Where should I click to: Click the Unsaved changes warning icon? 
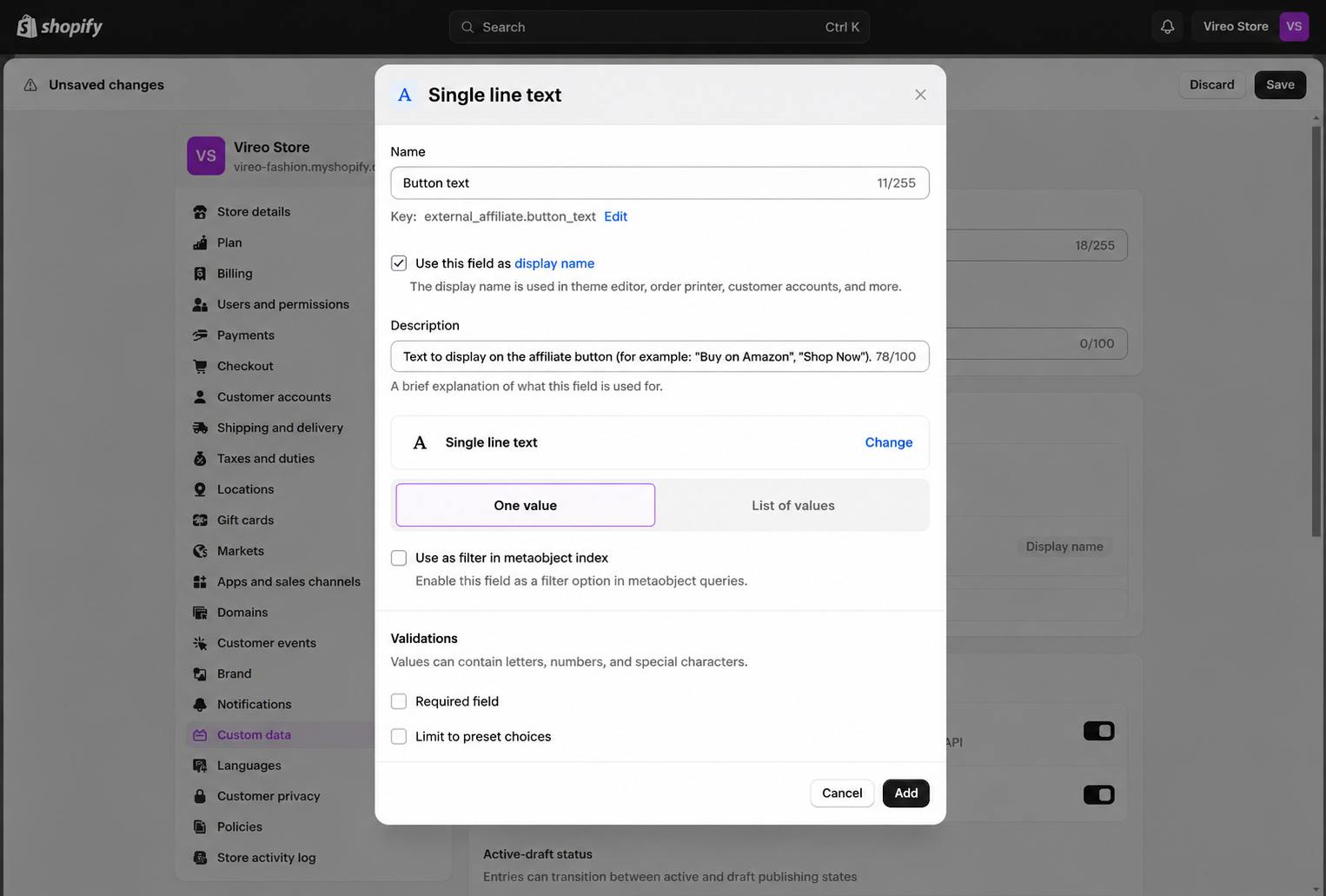point(30,84)
